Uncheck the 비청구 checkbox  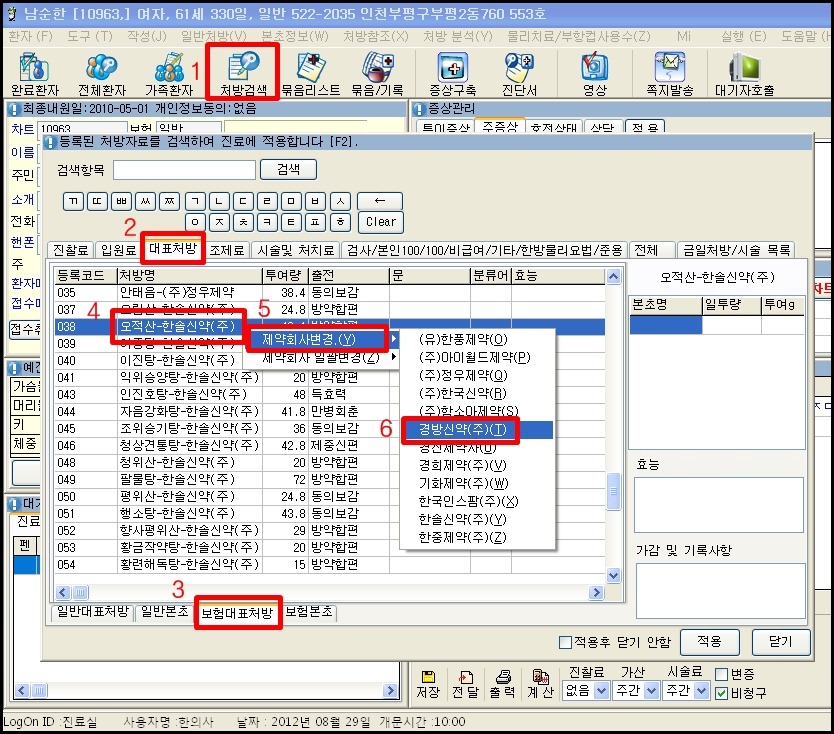click(x=722, y=692)
